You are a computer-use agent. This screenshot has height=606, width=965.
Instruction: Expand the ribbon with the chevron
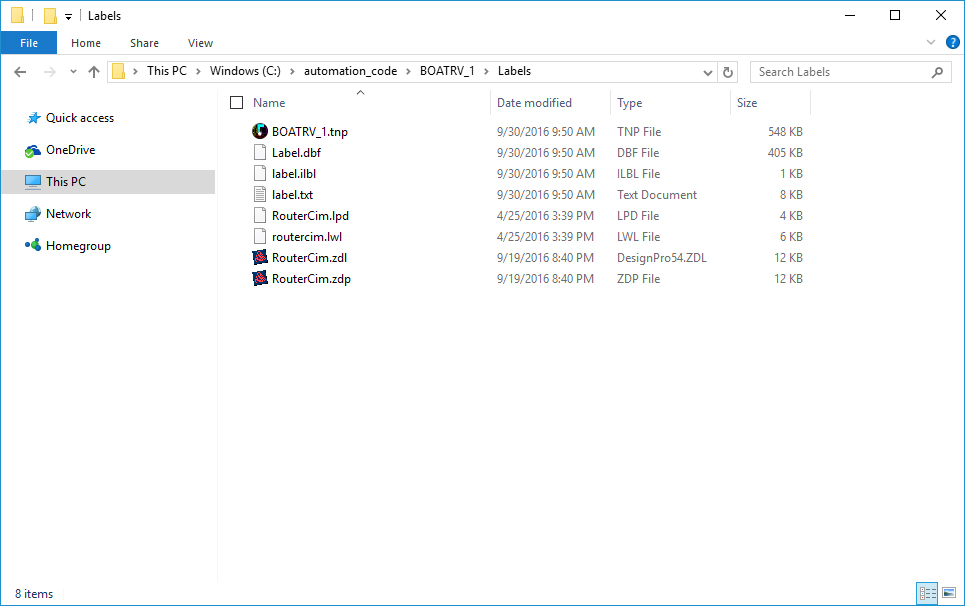point(931,43)
